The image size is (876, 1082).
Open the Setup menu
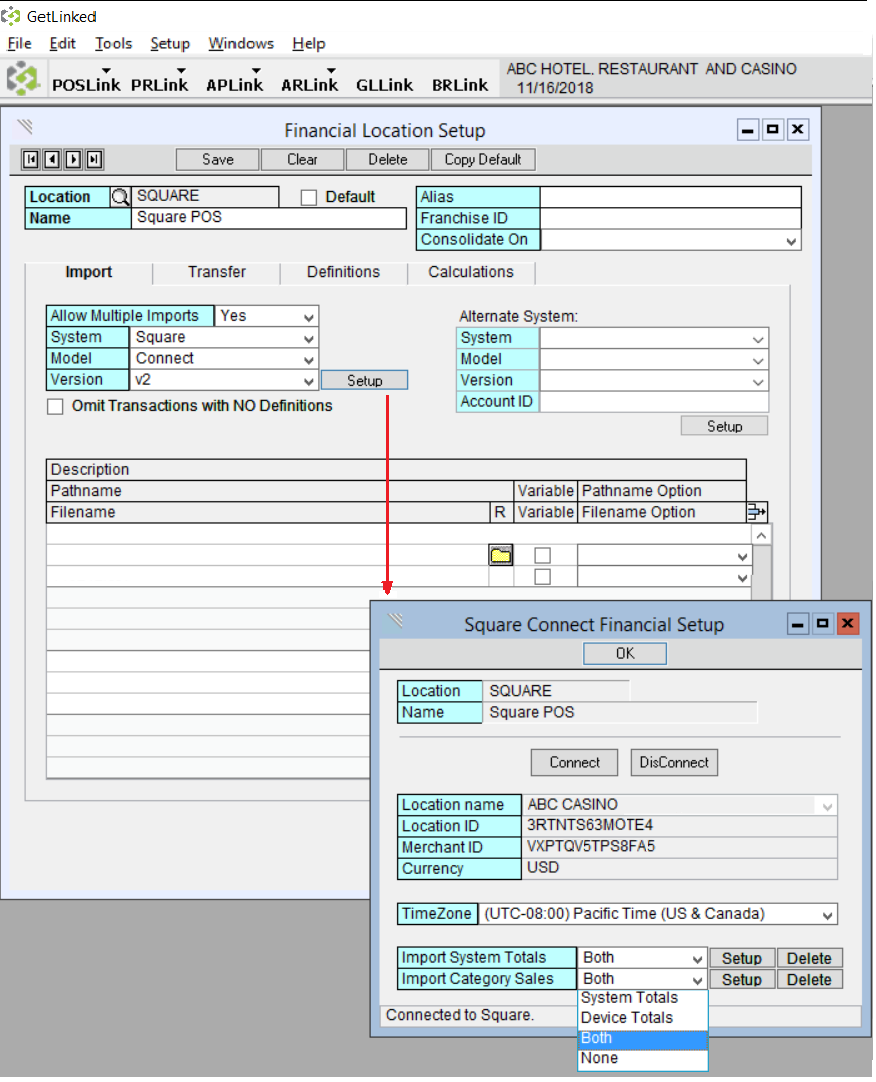170,43
